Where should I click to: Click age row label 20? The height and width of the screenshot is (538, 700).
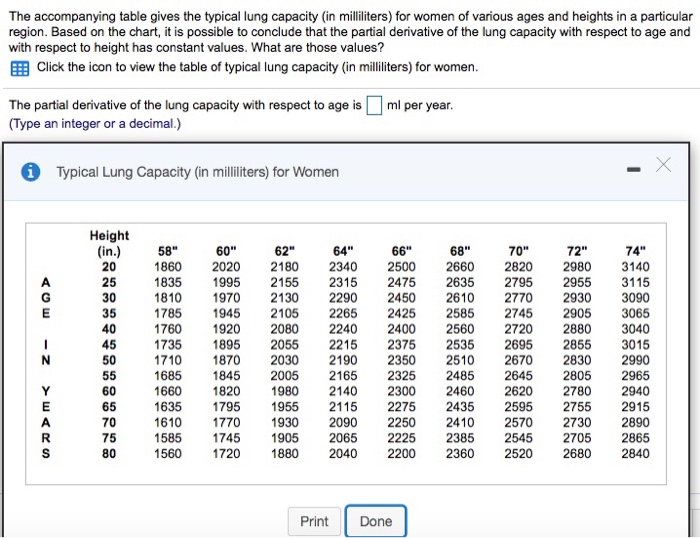109,267
